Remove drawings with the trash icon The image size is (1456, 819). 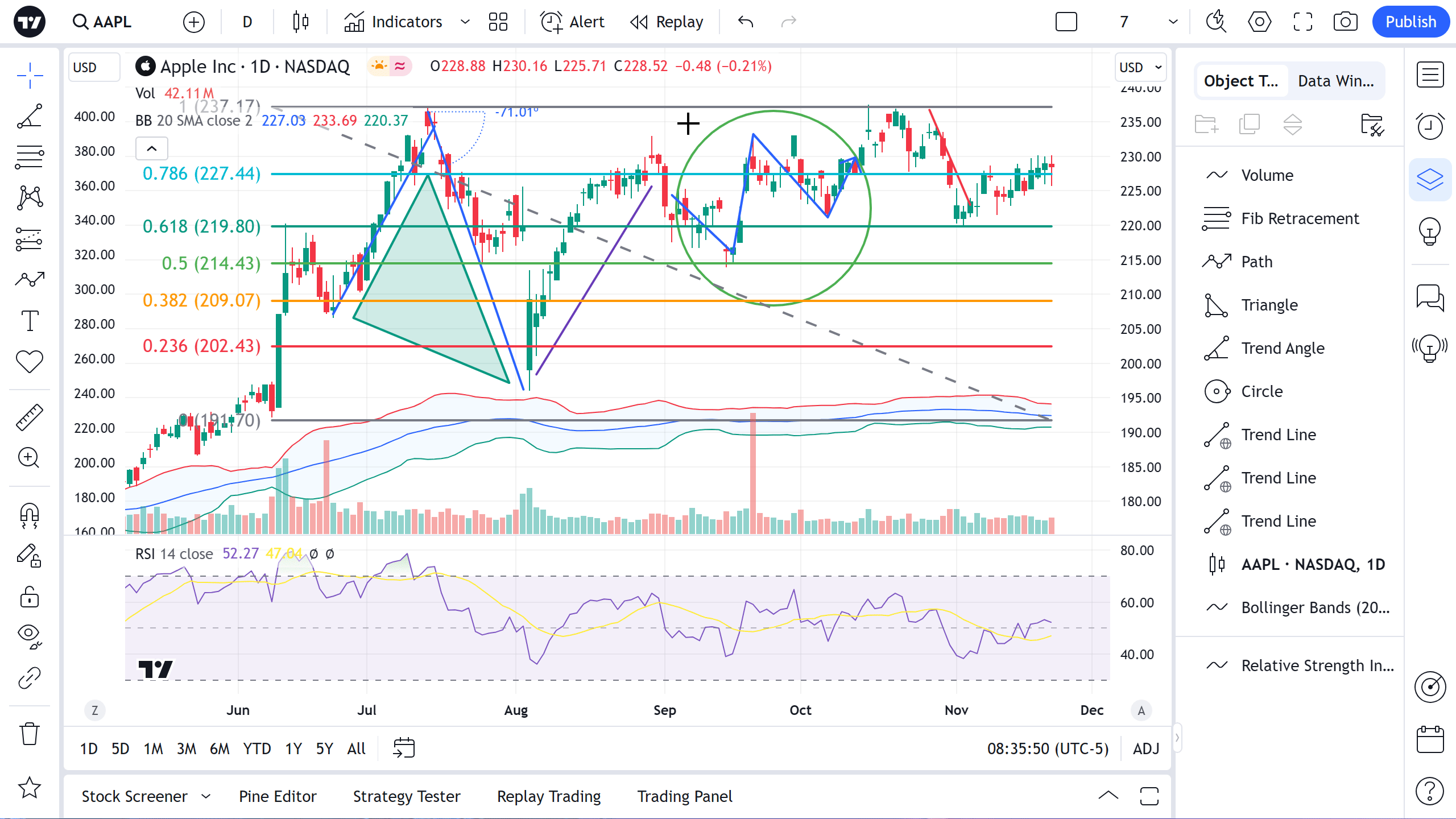pyautogui.click(x=30, y=734)
